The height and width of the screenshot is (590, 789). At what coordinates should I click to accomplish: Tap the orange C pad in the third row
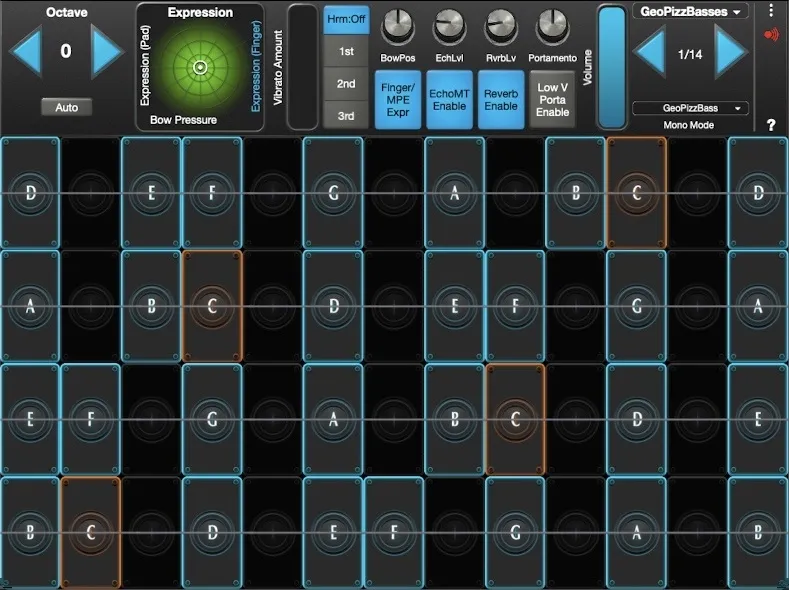coord(515,419)
